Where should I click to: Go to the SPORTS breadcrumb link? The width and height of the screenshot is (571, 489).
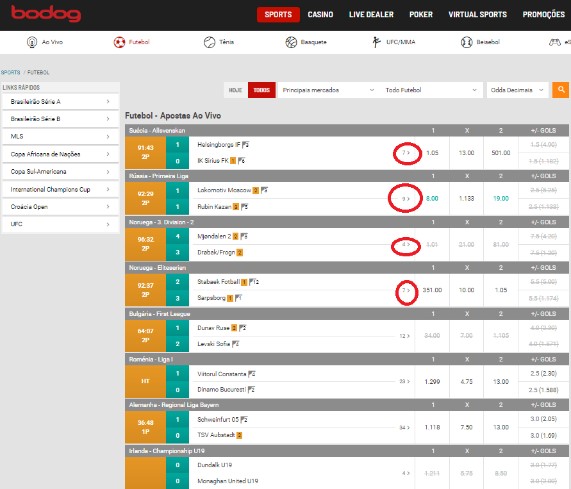click(11, 72)
